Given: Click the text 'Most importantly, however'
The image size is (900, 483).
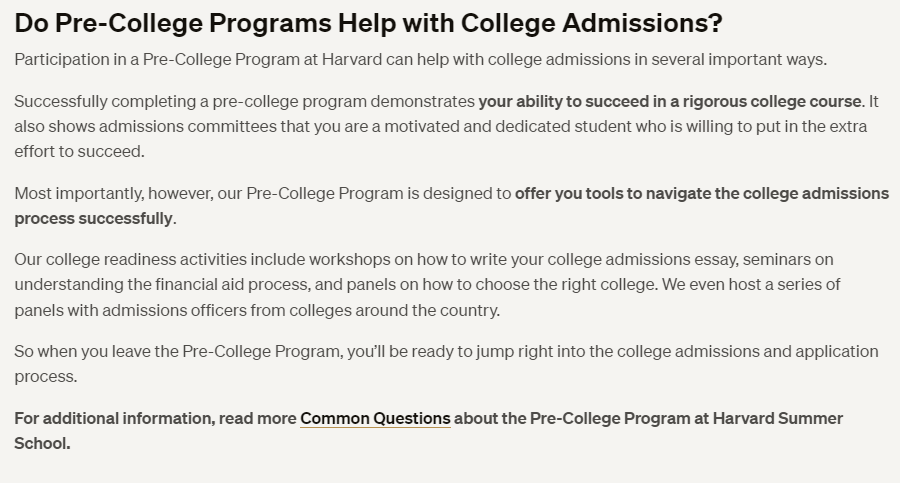Looking at the screenshot, I should tap(114, 193).
